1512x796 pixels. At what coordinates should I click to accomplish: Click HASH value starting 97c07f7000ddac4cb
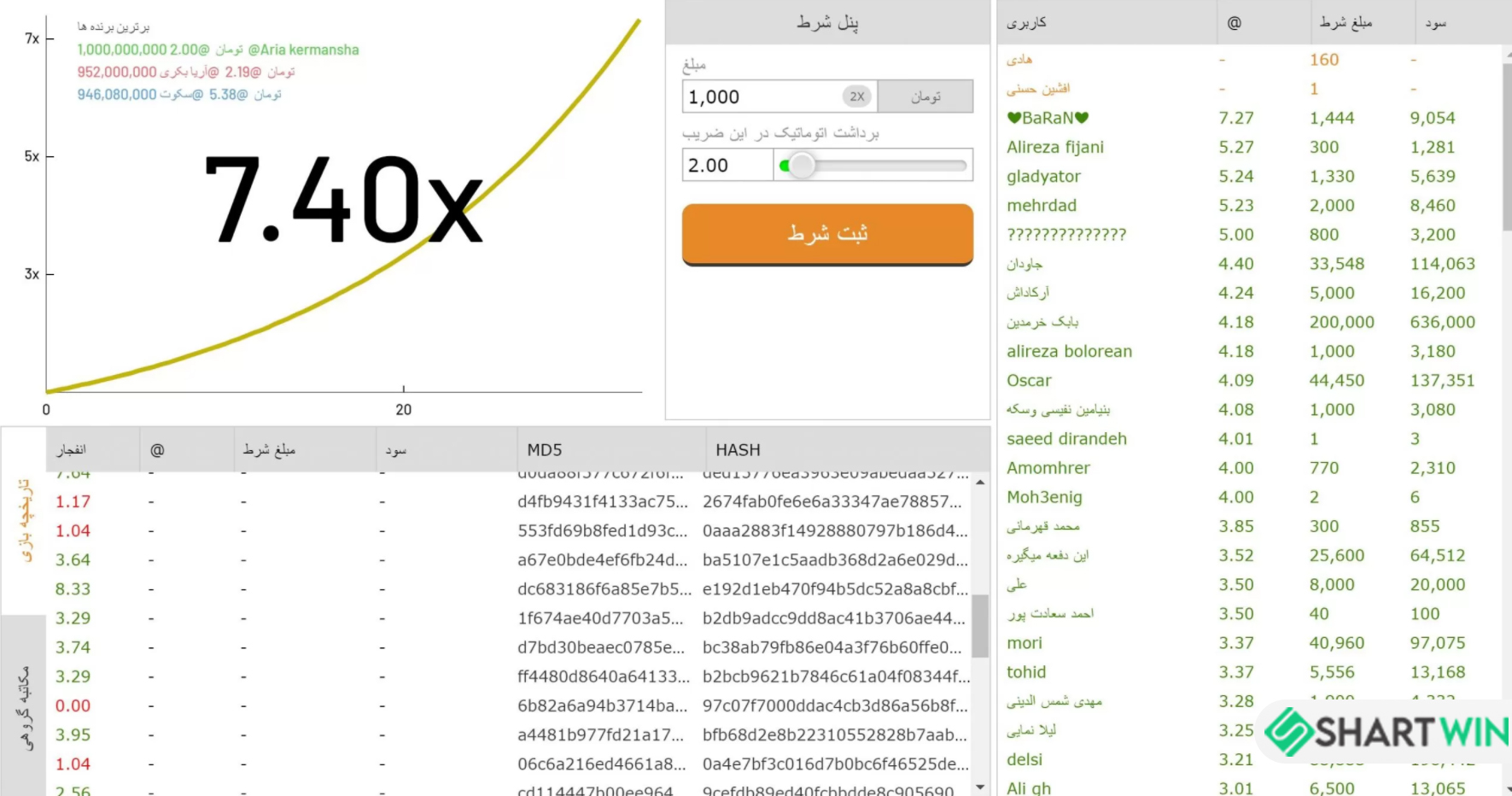pos(835,705)
